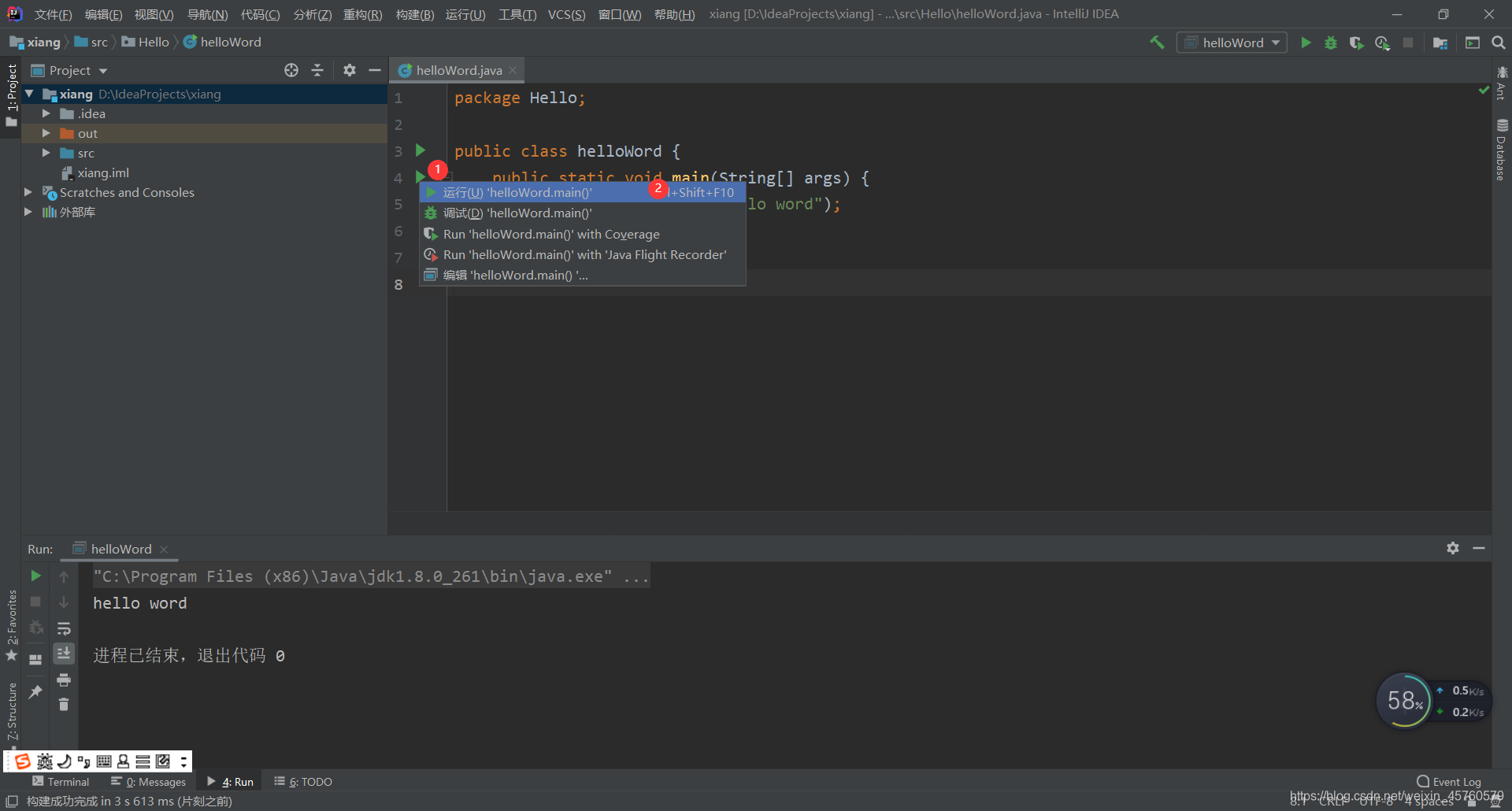Open the Event Log

point(1449,782)
